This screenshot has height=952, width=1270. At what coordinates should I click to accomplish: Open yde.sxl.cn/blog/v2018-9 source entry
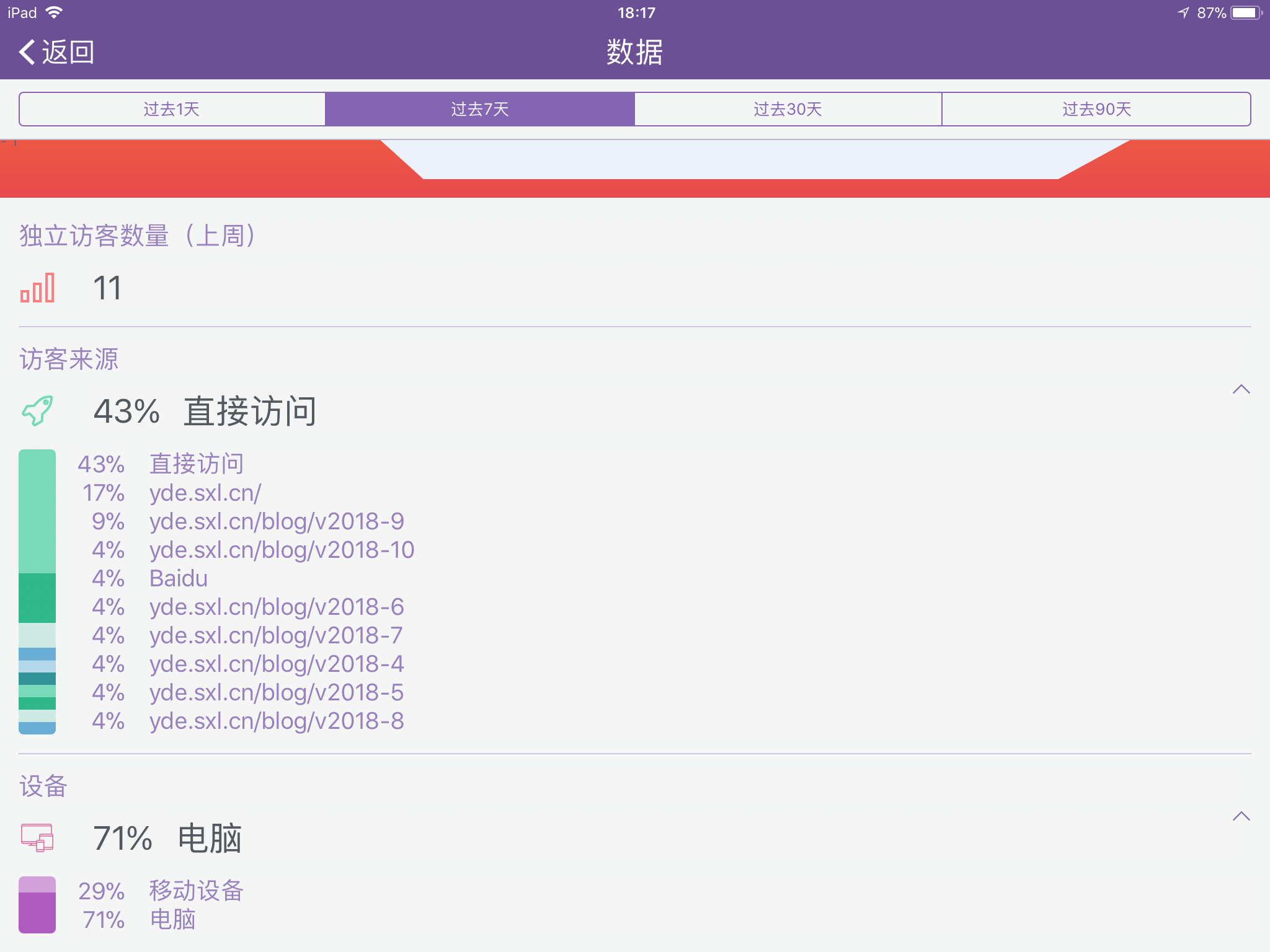[277, 521]
